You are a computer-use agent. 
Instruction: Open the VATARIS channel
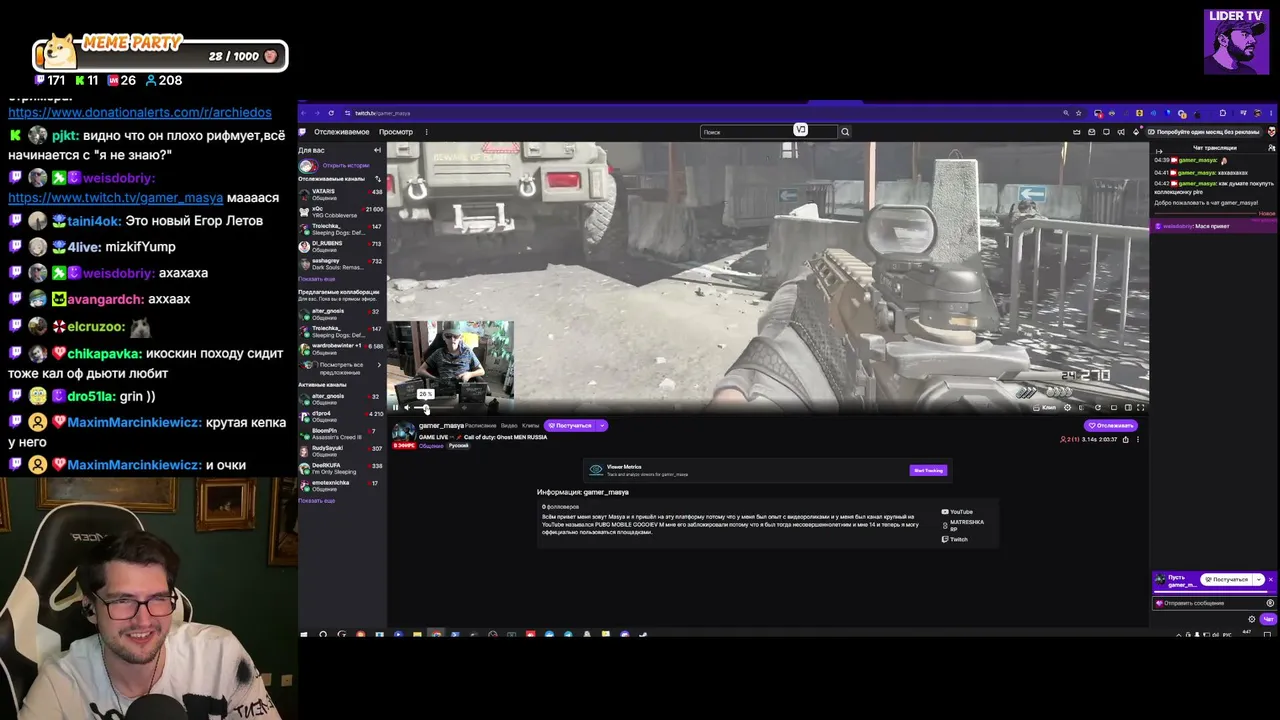(x=341, y=194)
